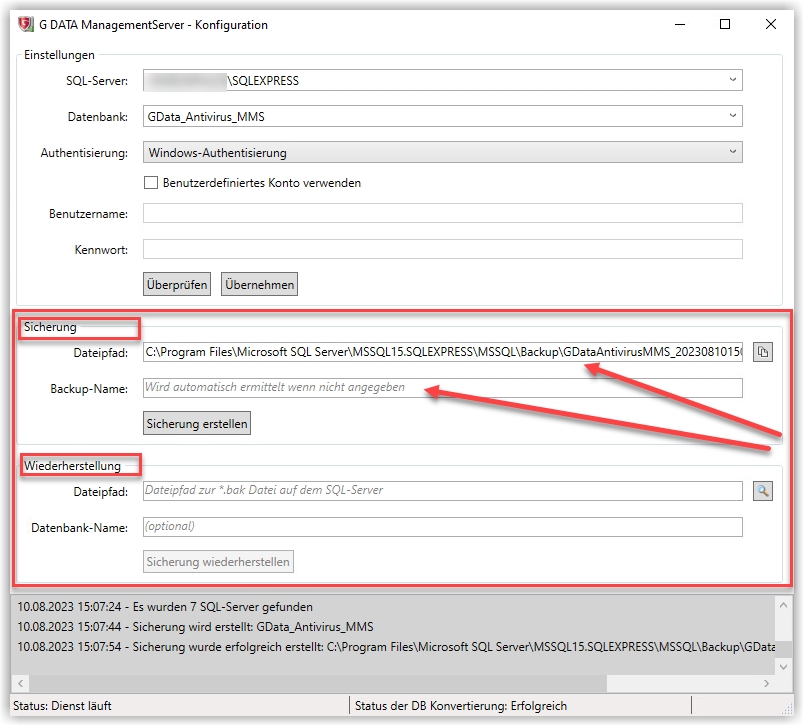Click the log's scroll down arrow

pos(783,667)
